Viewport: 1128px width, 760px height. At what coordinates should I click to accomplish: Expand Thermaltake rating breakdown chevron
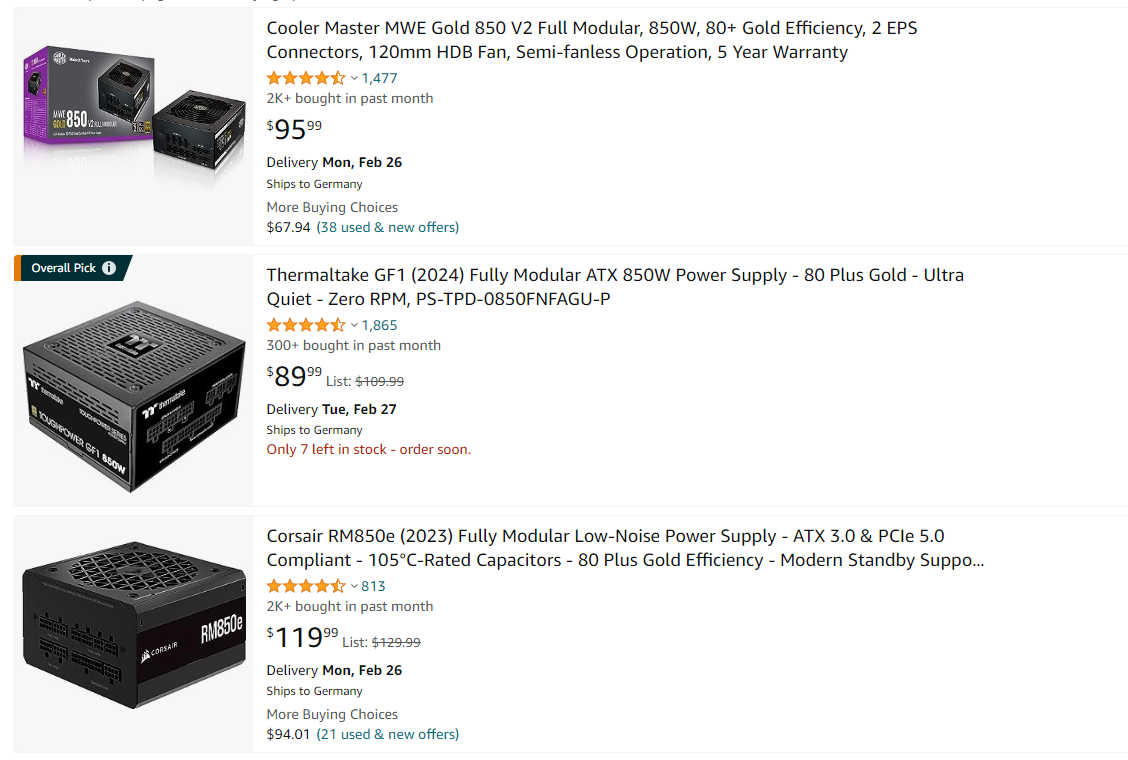pyautogui.click(x=354, y=325)
